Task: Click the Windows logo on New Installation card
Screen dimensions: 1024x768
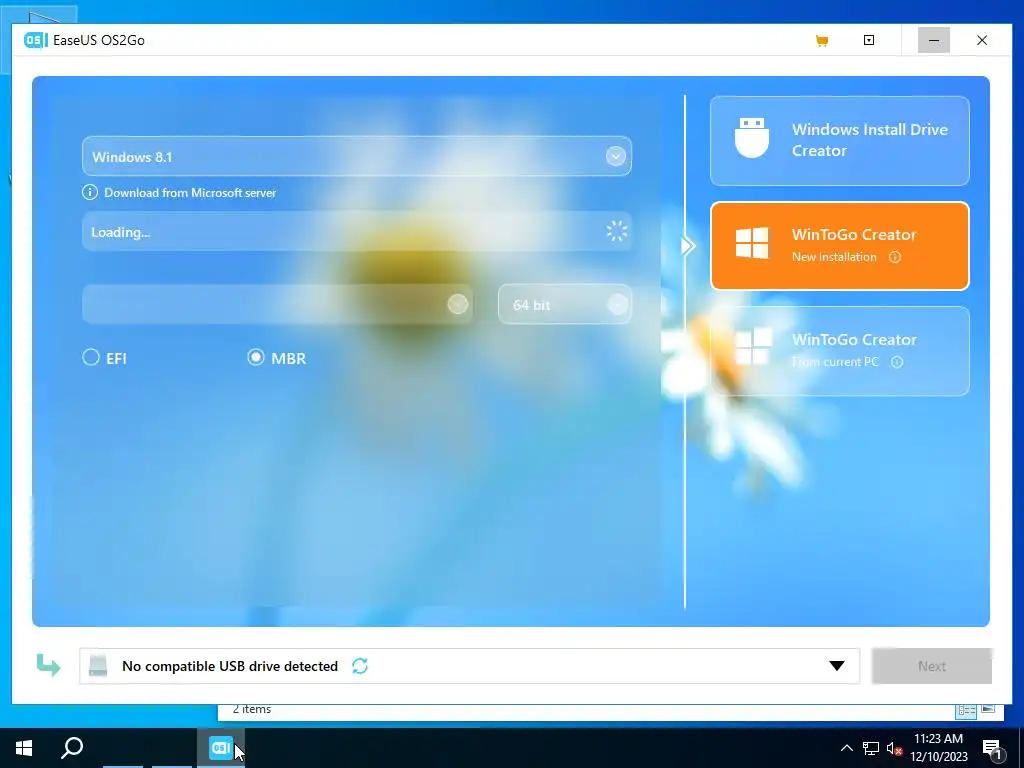Action: tap(752, 243)
